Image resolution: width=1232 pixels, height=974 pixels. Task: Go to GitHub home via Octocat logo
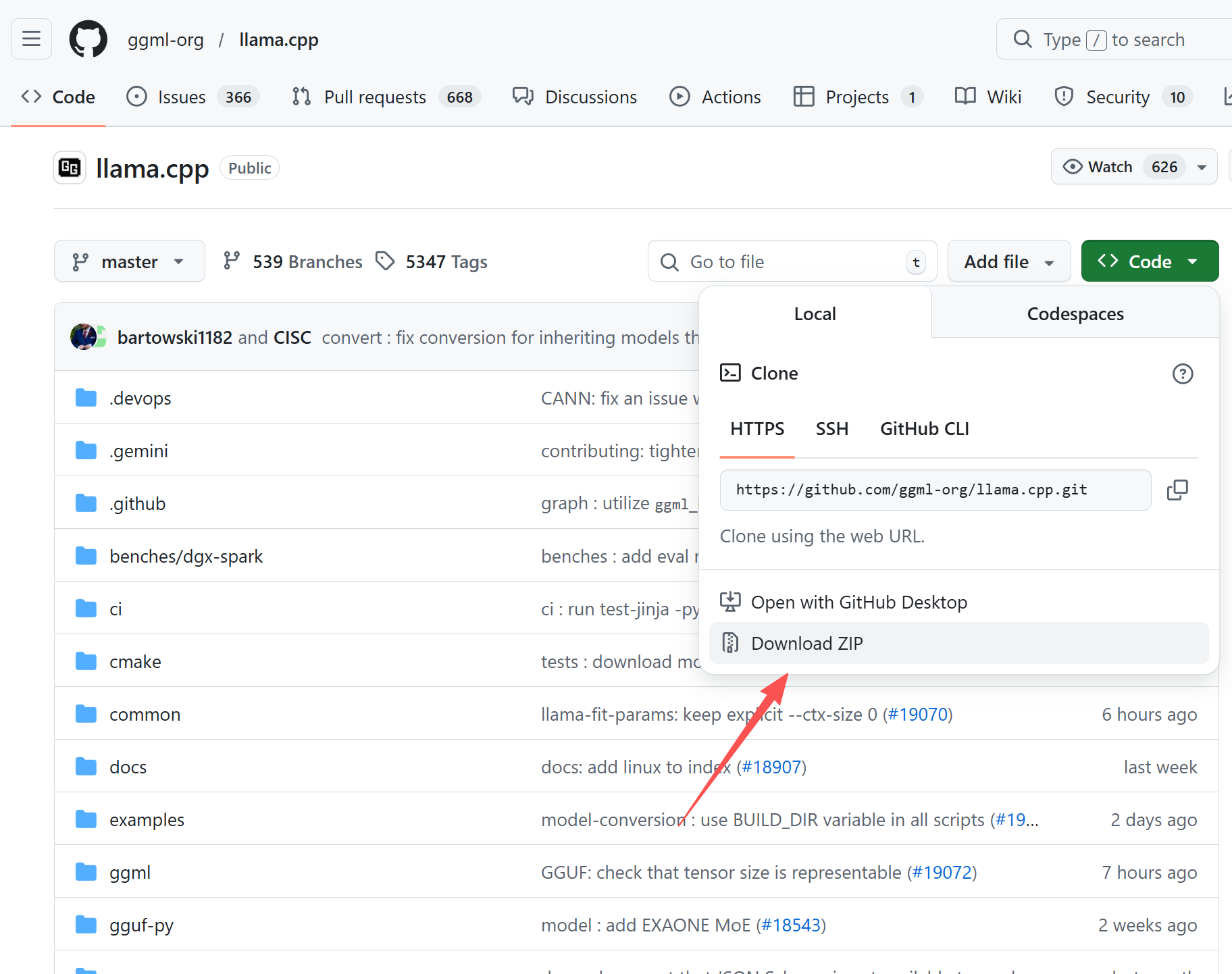click(88, 39)
